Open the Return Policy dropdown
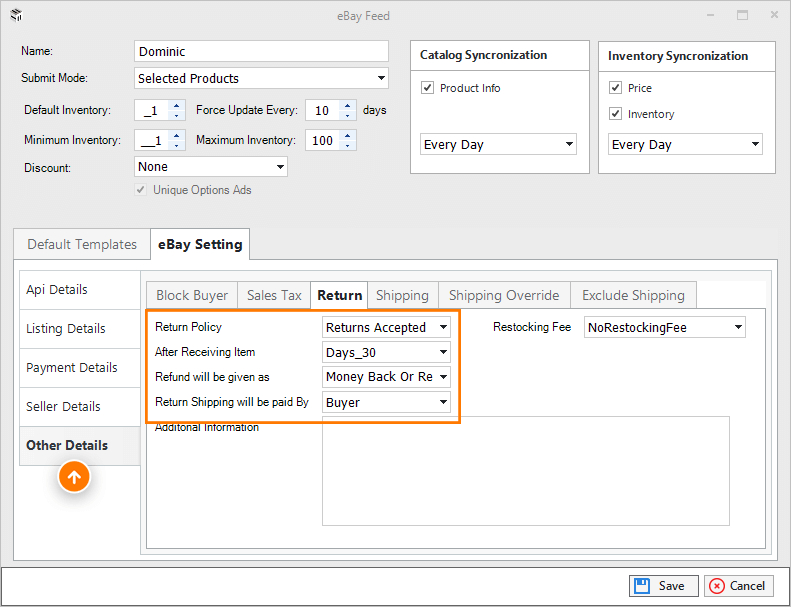The width and height of the screenshot is (791, 607). pyautogui.click(x=386, y=327)
